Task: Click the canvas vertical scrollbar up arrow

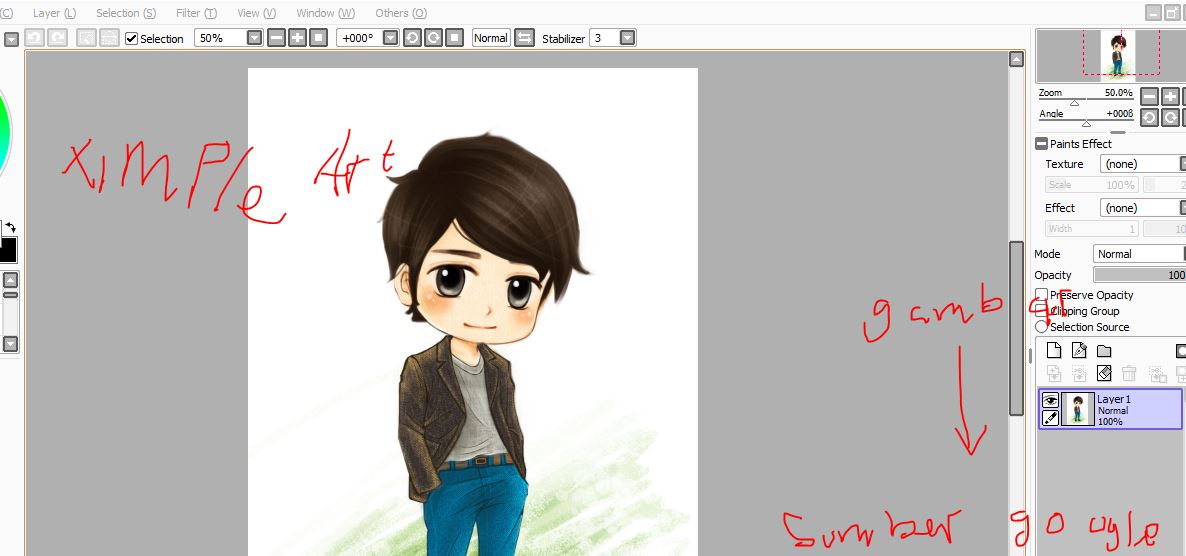Action: pyautogui.click(x=1017, y=60)
